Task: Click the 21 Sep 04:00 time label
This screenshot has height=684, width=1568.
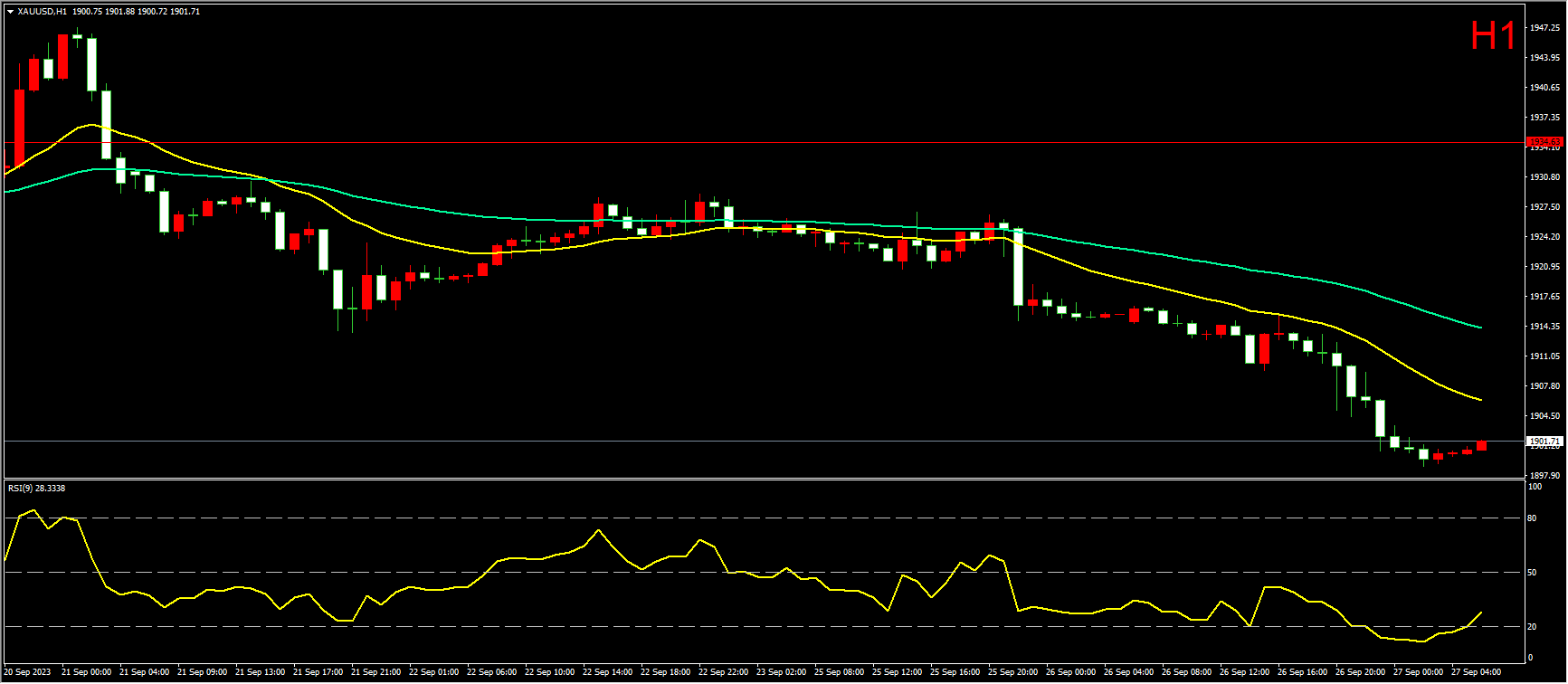Action: 144,672
